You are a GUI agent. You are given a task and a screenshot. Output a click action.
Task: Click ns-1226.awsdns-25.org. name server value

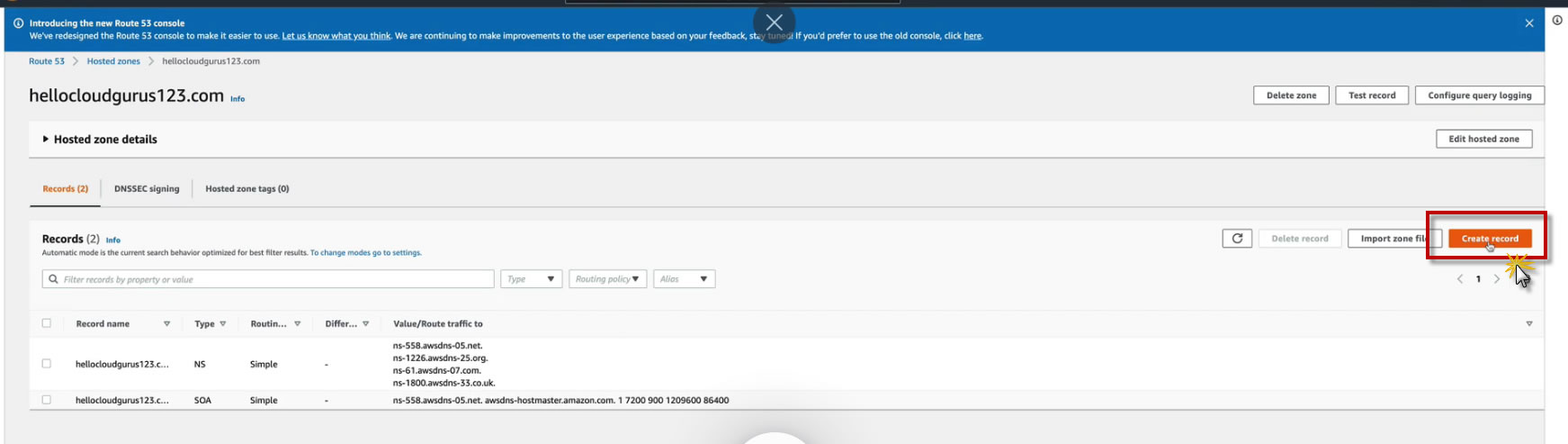coord(440,358)
